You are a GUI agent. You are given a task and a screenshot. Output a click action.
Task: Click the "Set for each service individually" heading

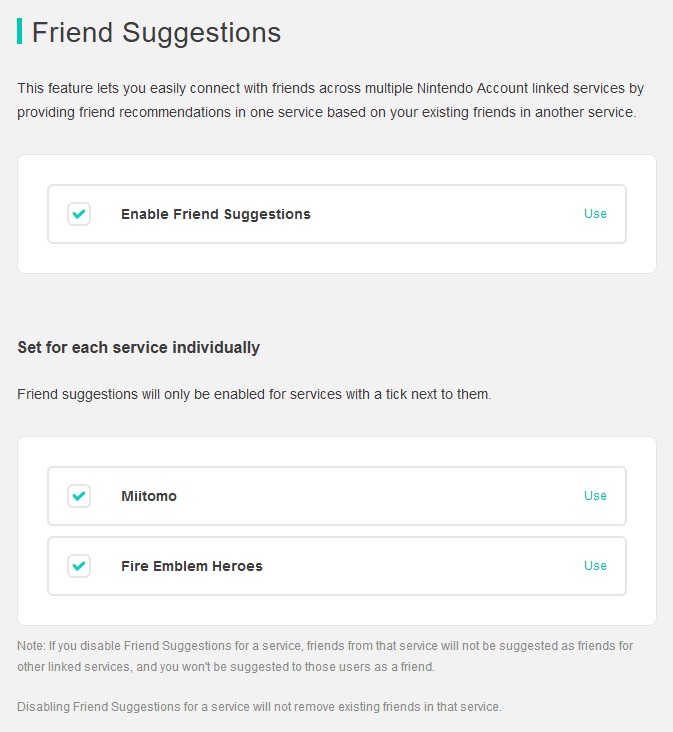138,348
